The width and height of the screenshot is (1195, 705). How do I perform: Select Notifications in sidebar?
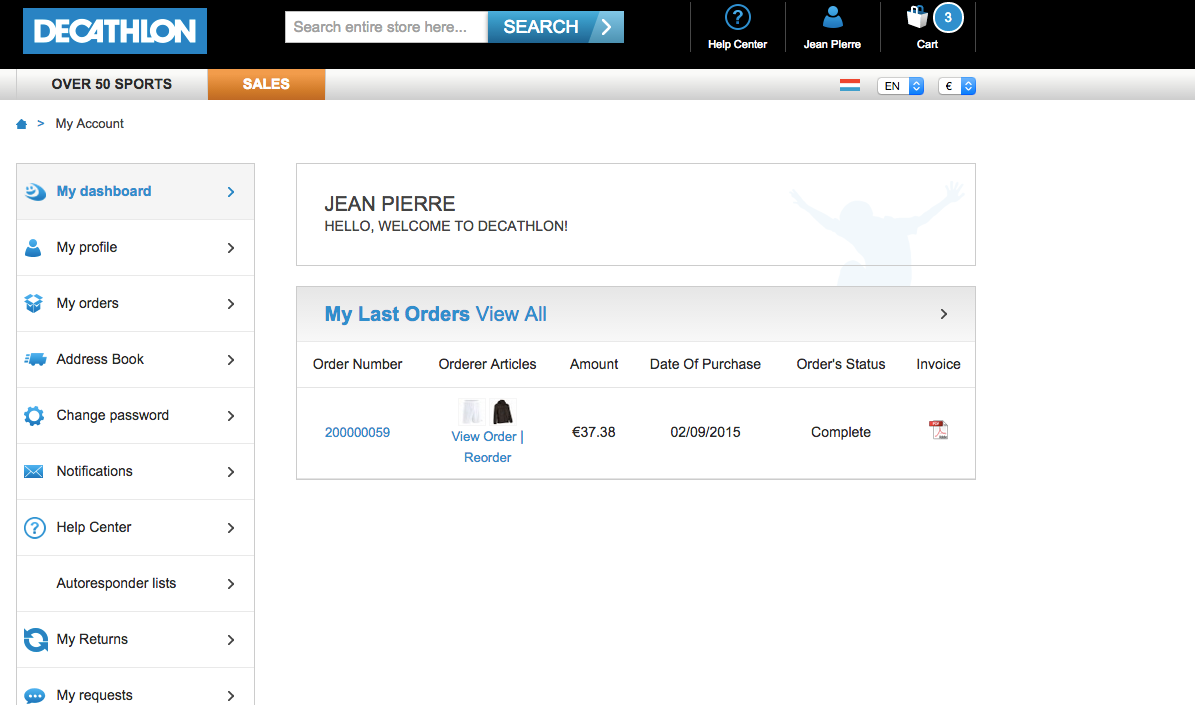[136, 471]
